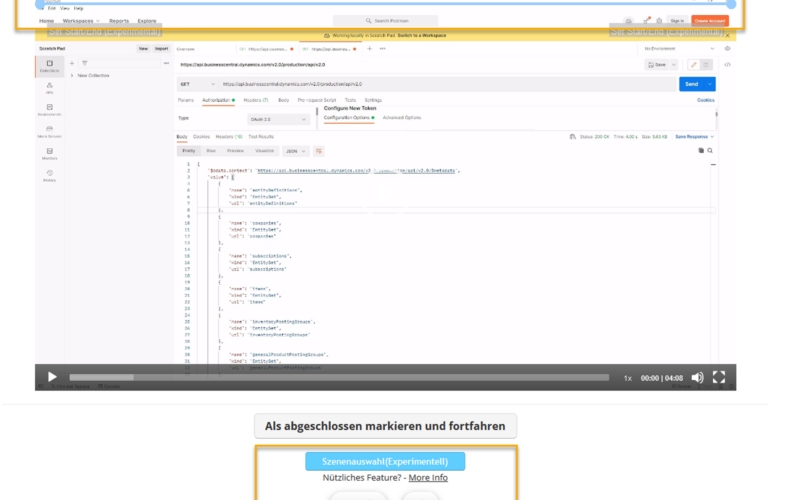Click the code snippet icon

[728, 65]
